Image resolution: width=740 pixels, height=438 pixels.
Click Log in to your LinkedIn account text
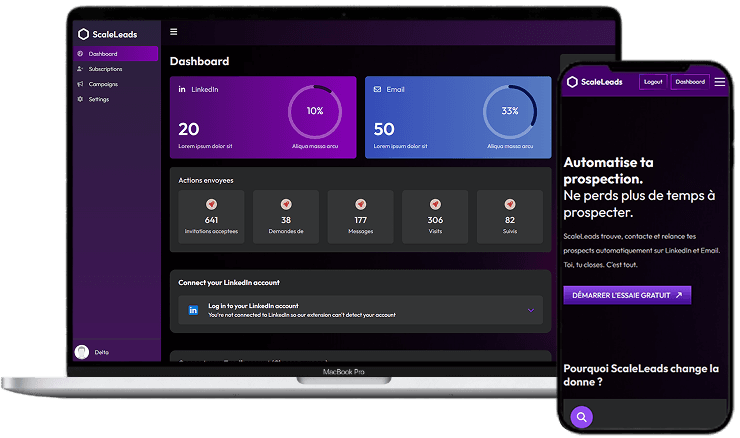253,306
